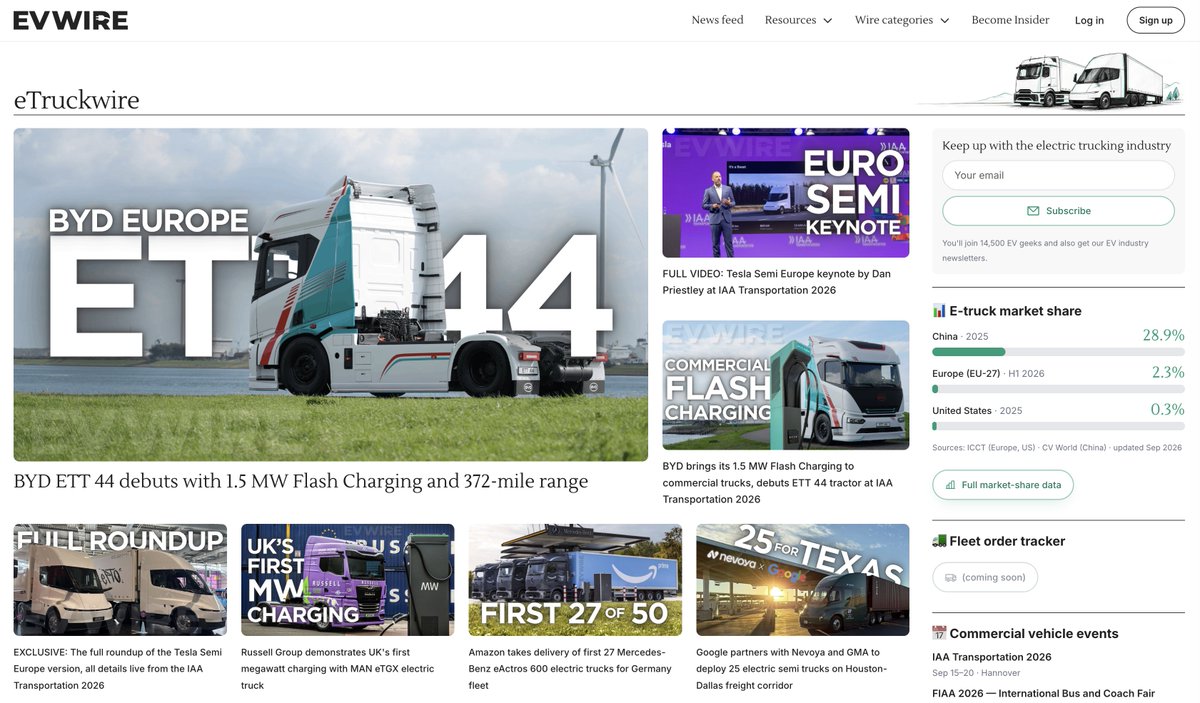Click the EVWIRE logo
This screenshot has width=1200, height=703.
coord(71,20)
